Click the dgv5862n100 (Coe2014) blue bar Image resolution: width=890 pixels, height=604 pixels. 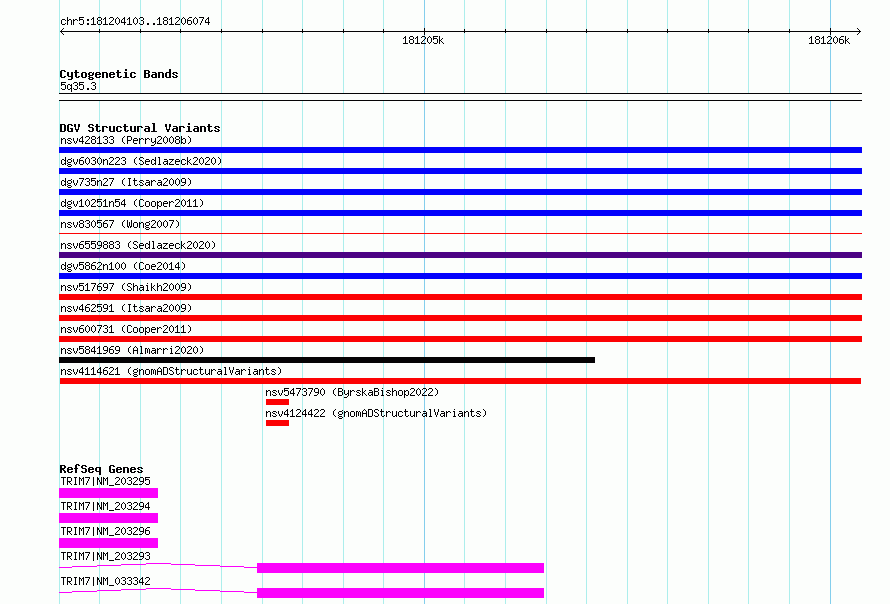click(460, 276)
